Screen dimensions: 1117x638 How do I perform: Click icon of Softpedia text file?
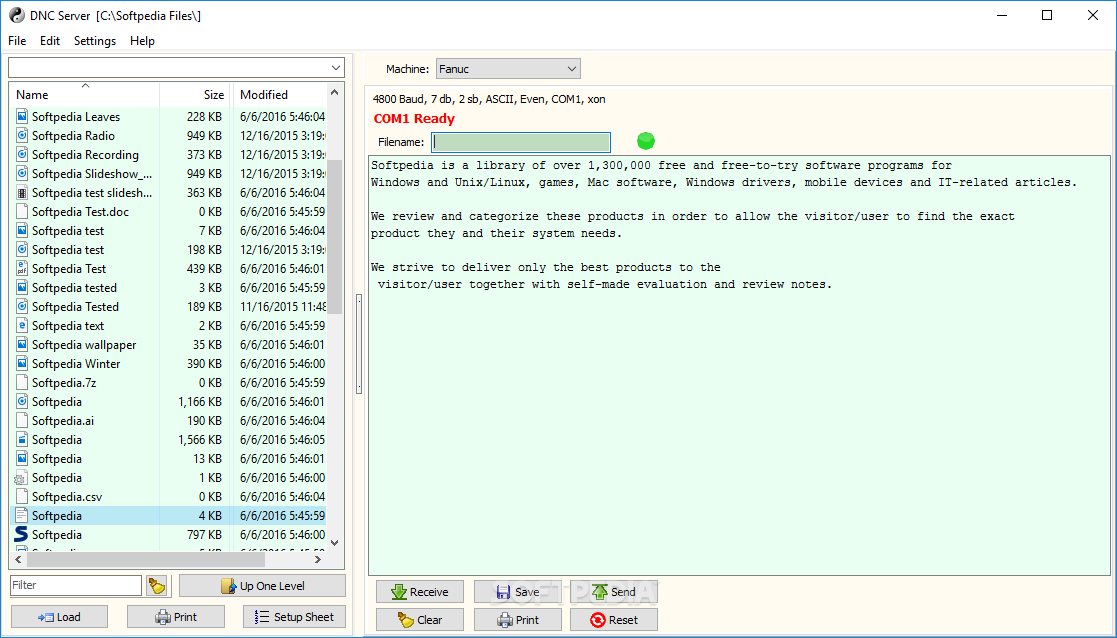coord(21,325)
